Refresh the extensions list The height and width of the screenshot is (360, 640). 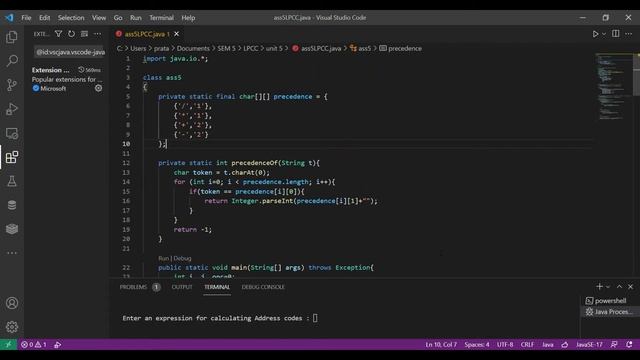[71, 34]
